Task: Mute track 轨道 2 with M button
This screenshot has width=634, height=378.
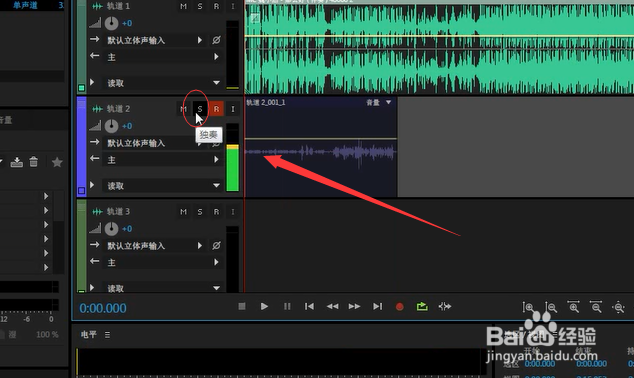Action: pos(183,109)
